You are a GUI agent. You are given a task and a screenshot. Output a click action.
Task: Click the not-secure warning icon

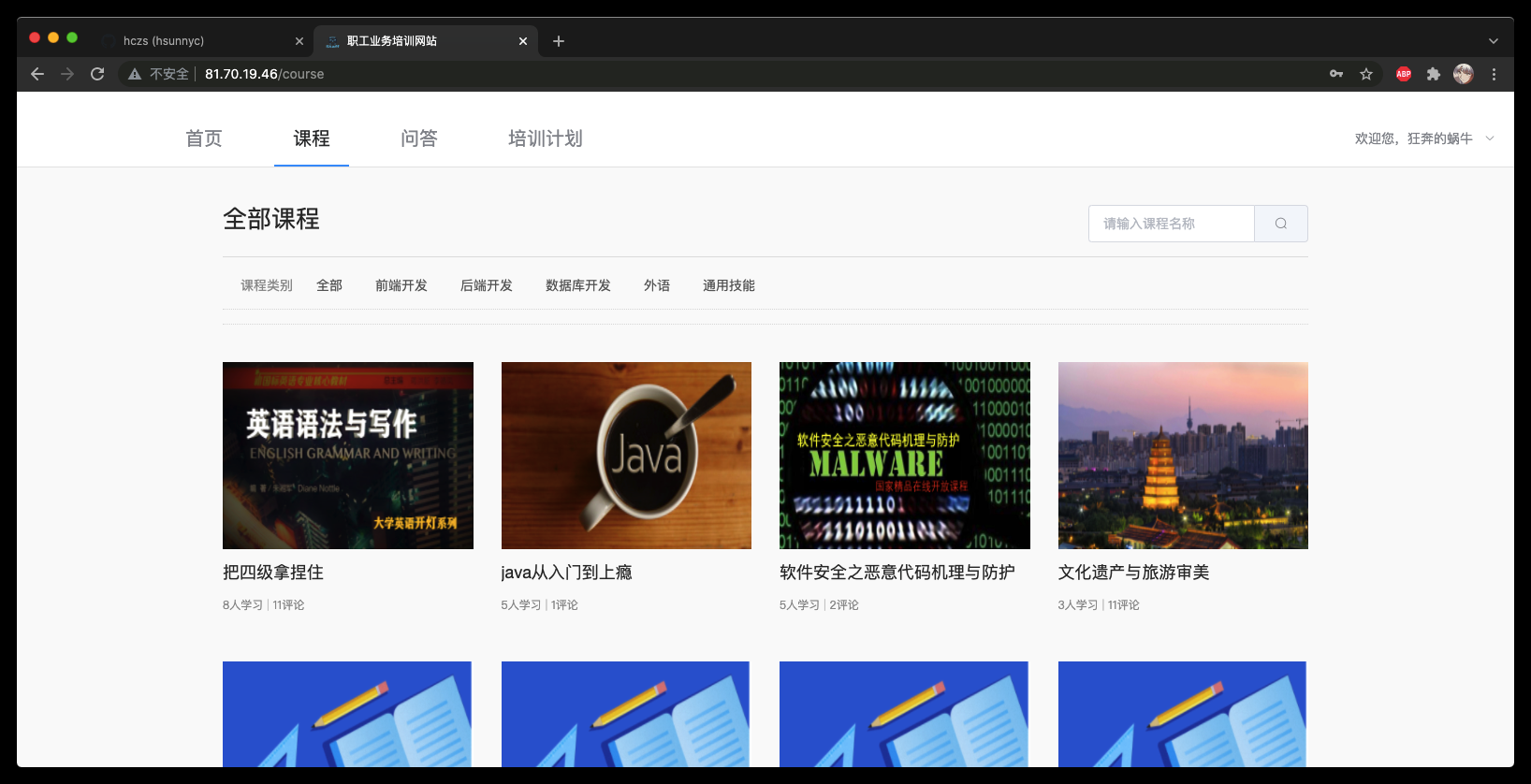(x=135, y=74)
